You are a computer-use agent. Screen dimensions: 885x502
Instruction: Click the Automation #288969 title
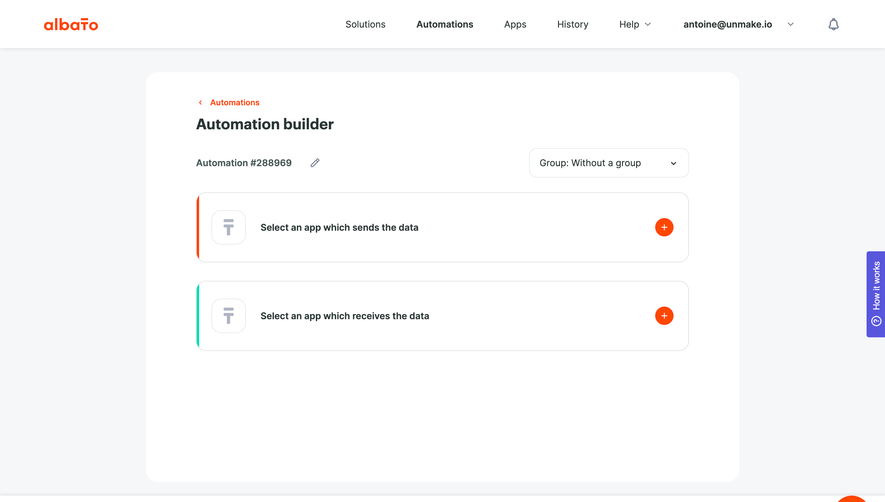[x=244, y=163]
